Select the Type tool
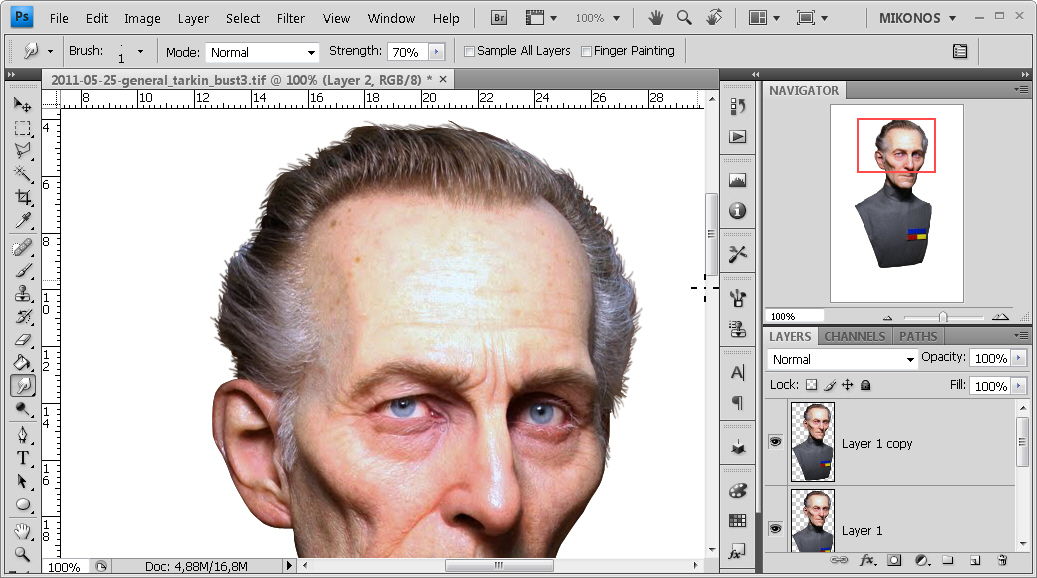Viewport: 1037px width, 578px height. tap(22, 458)
